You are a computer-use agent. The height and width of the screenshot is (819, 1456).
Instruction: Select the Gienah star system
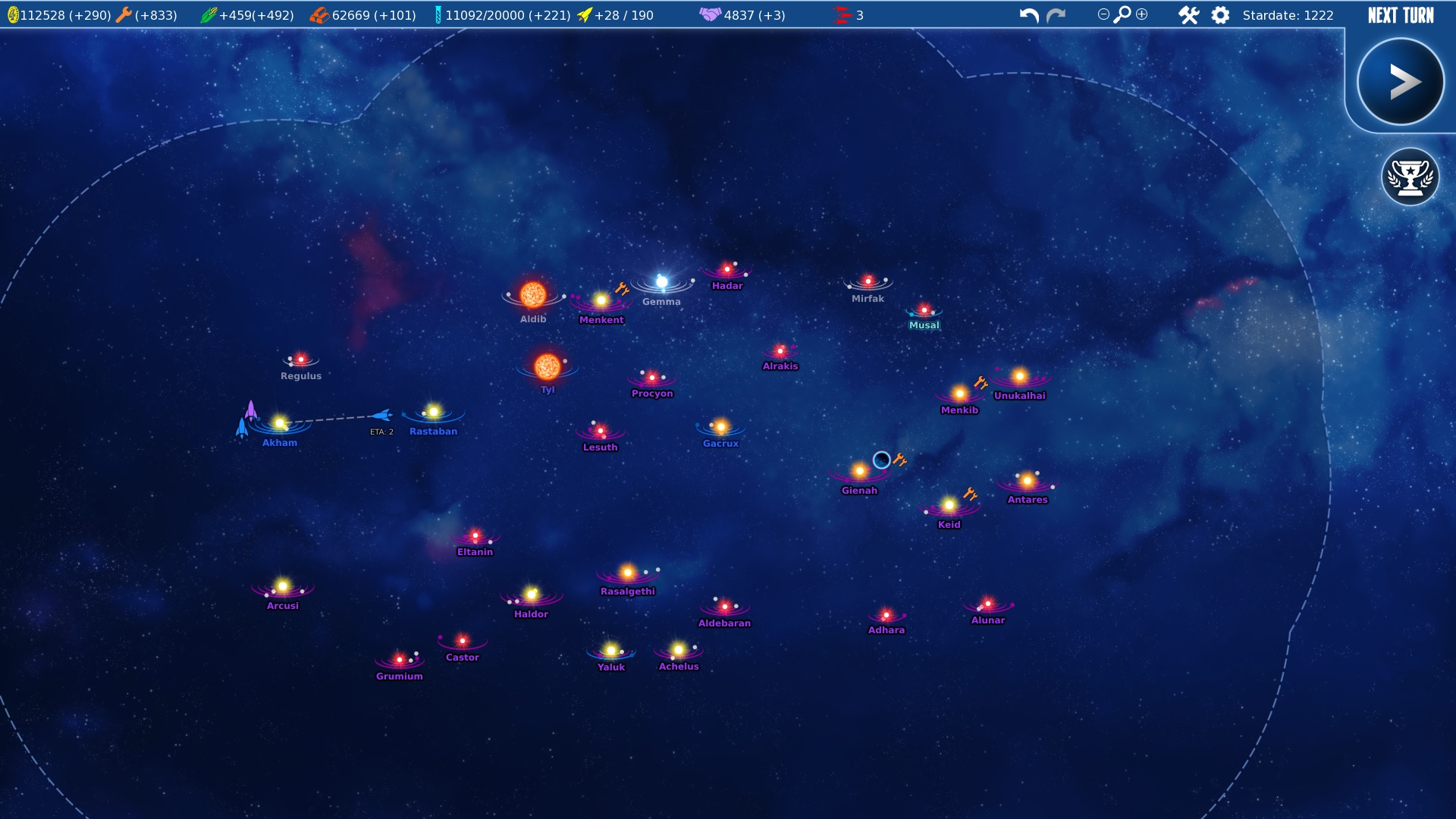click(x=859, y=471)
